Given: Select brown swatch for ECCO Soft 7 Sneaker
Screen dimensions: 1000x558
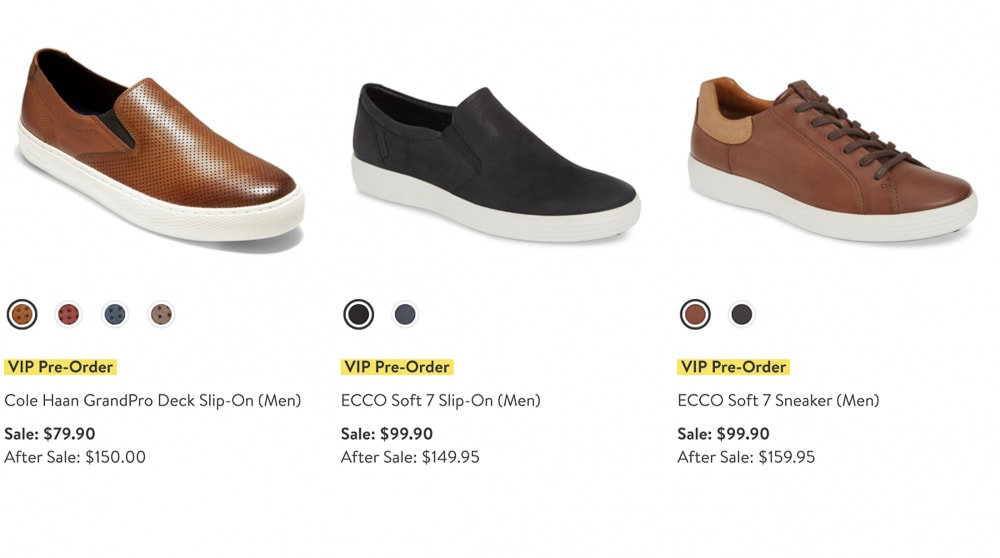Looking at the screenshot, I should [x=695, y=314].
